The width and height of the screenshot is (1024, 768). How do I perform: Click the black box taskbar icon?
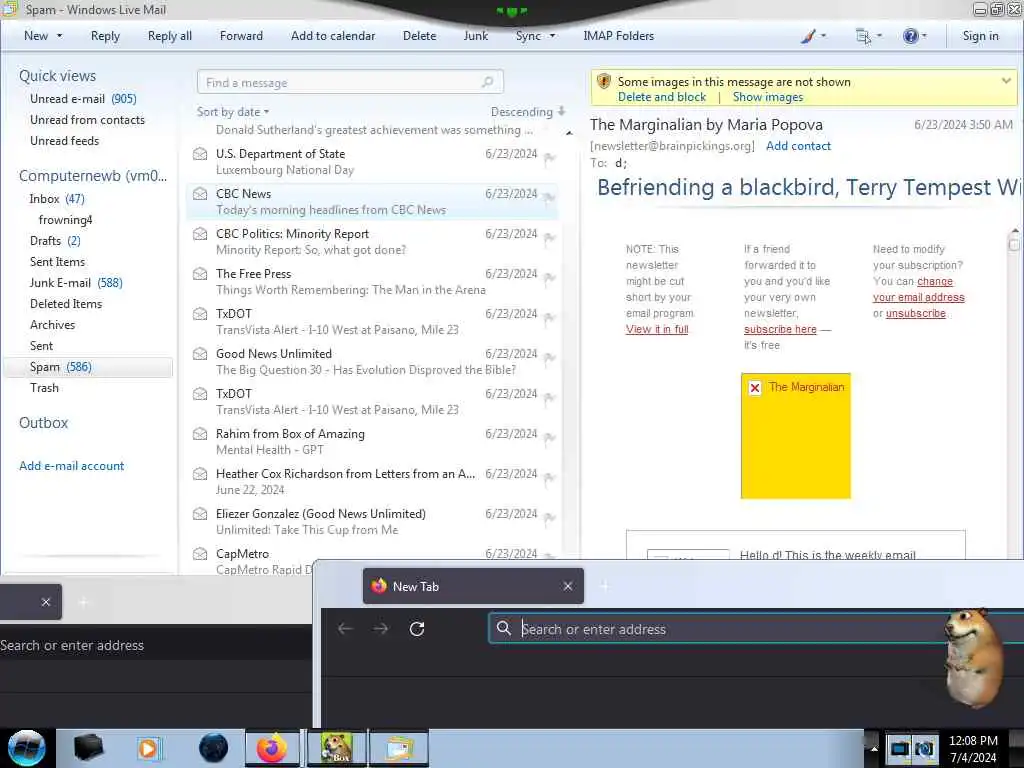click(88, 748)
